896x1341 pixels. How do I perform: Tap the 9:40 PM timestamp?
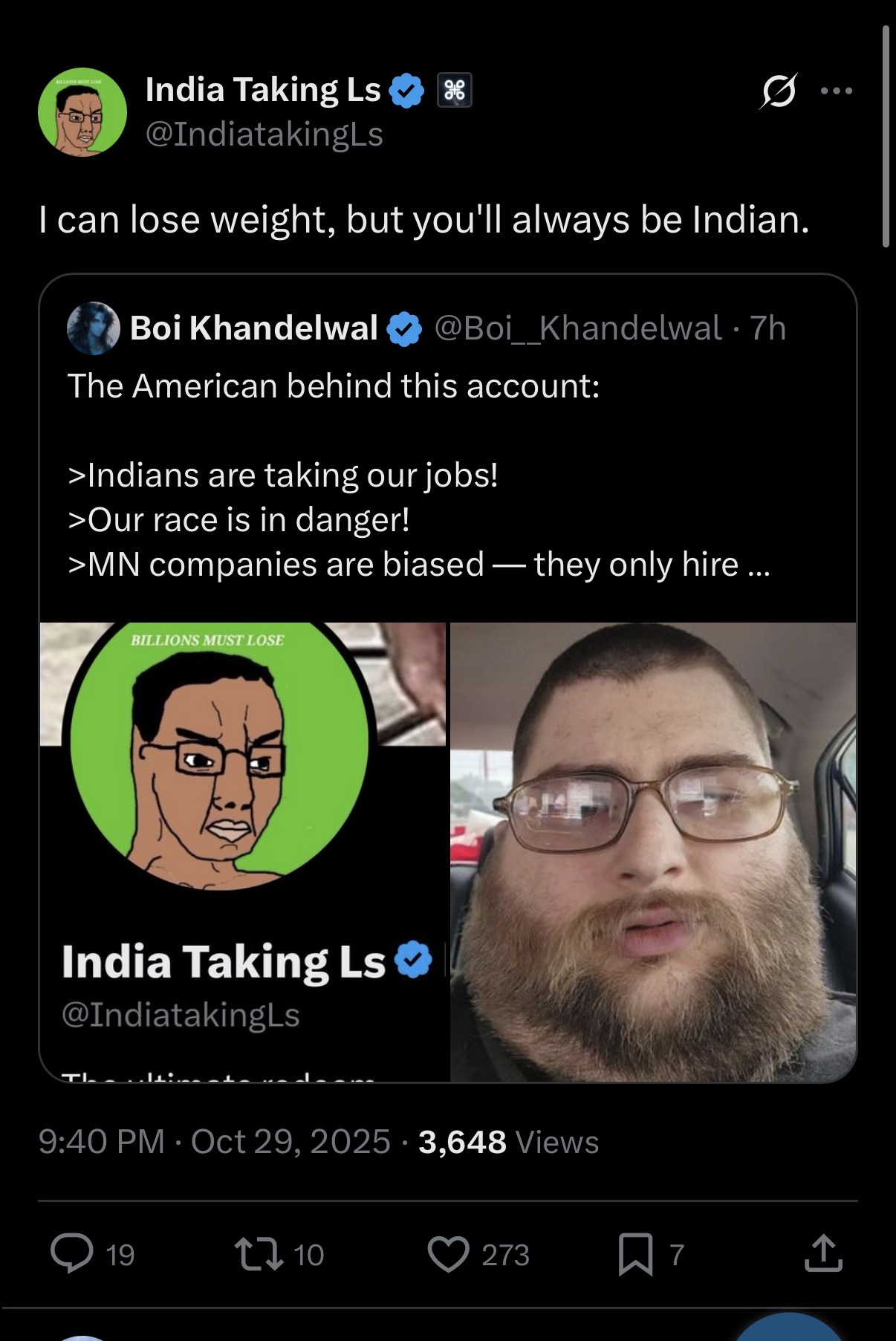101,1142
